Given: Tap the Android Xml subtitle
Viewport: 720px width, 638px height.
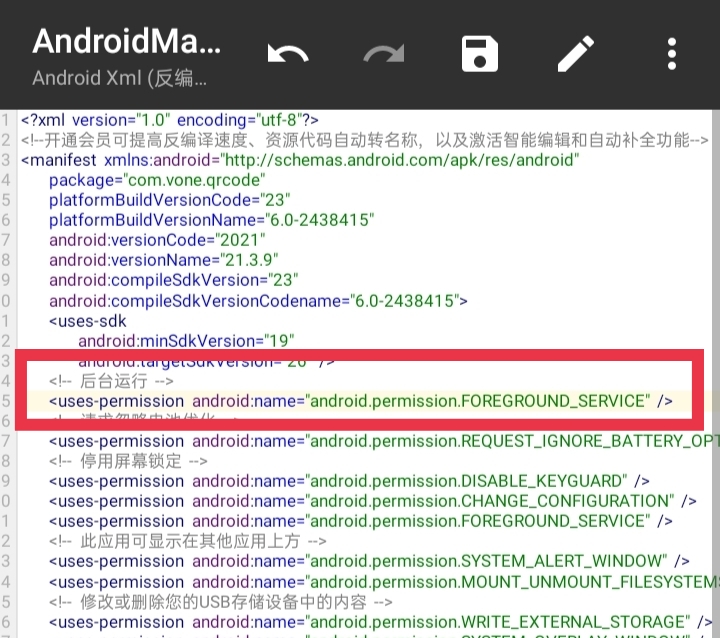Looking at the screenshot, I should [119, 78].
